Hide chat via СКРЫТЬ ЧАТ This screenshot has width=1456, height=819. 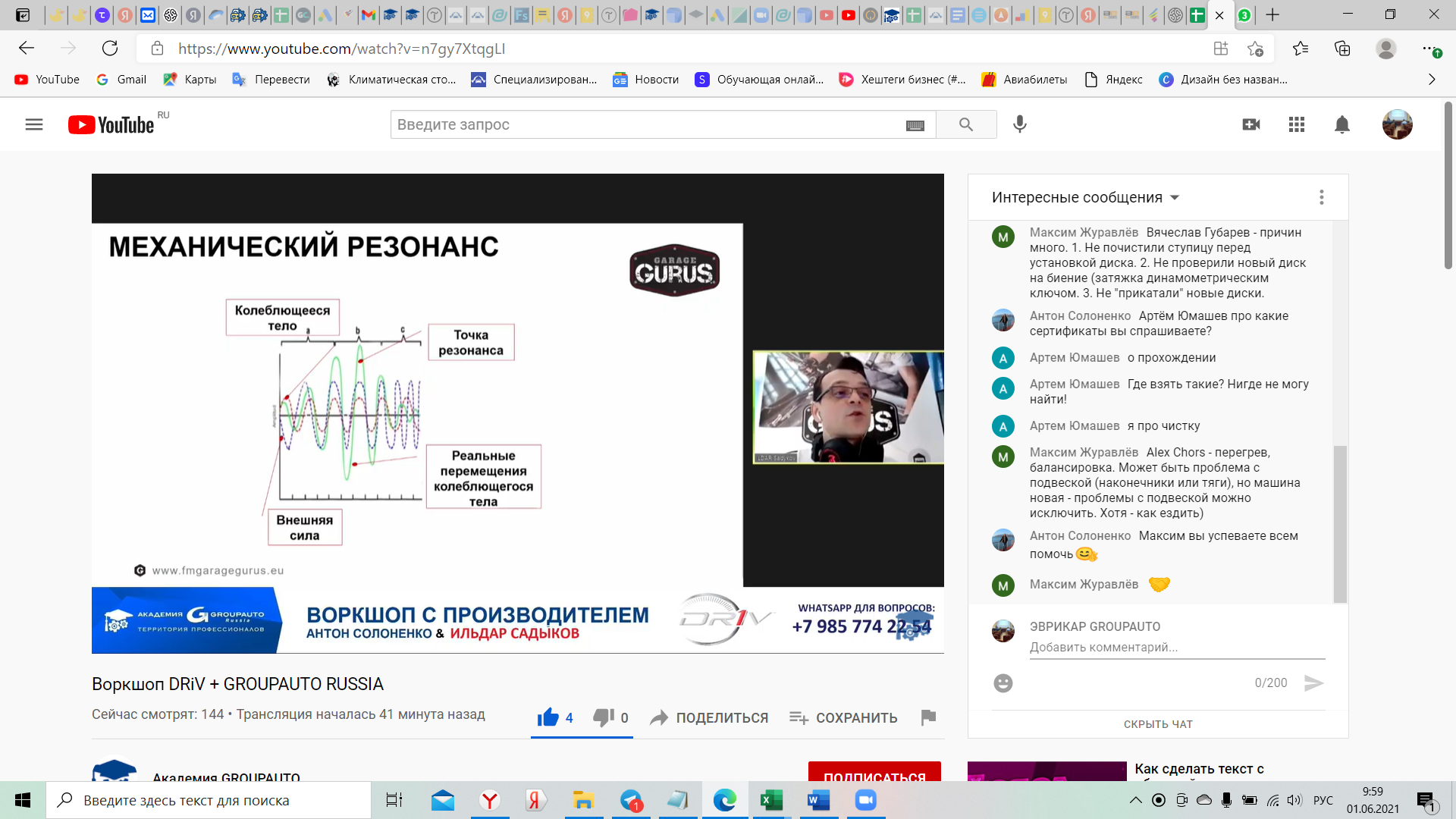click(x=1158, y=724)
